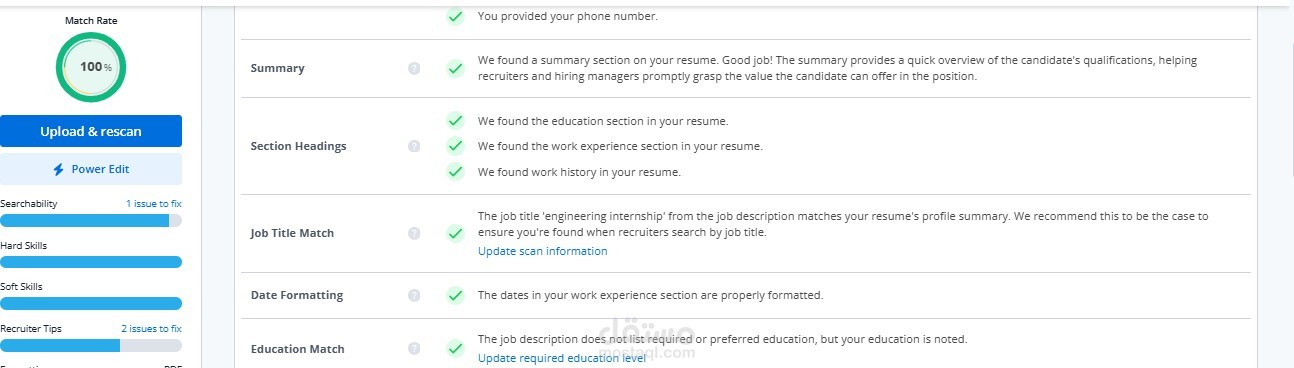This screenshot has height=368, width=1294.
Task: Click green checkmark beside education section found
Action: click(x=455, y=121)
